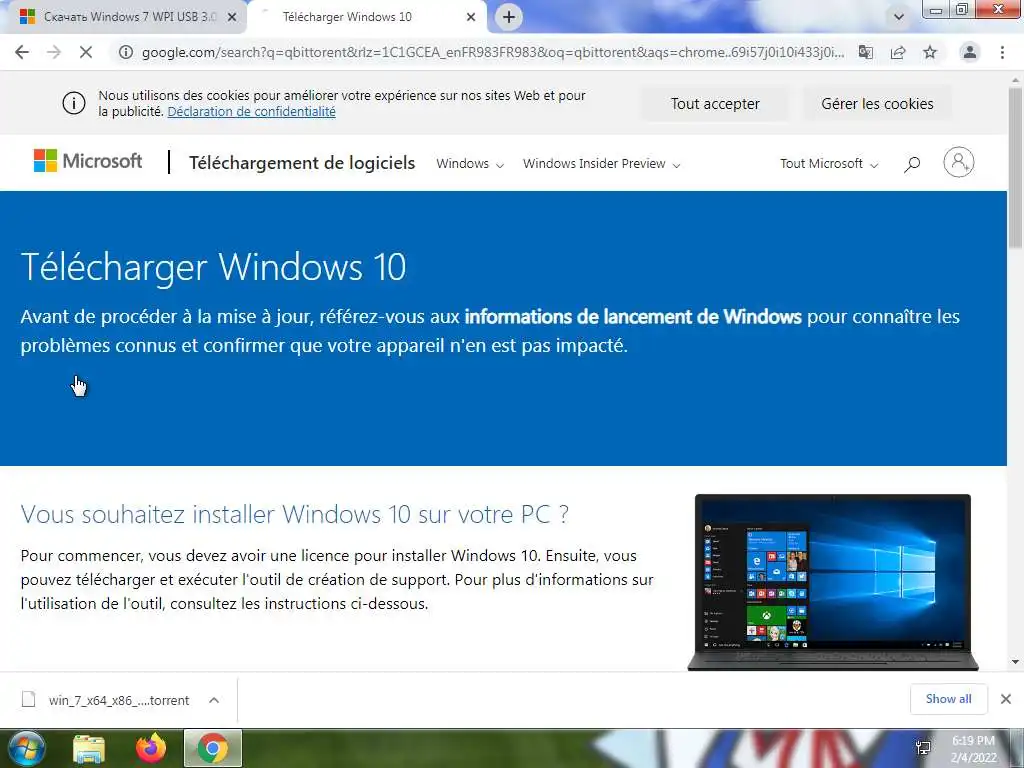The image size is (1024, 768).
Task: Share this page icon
Action: [898, 52]
